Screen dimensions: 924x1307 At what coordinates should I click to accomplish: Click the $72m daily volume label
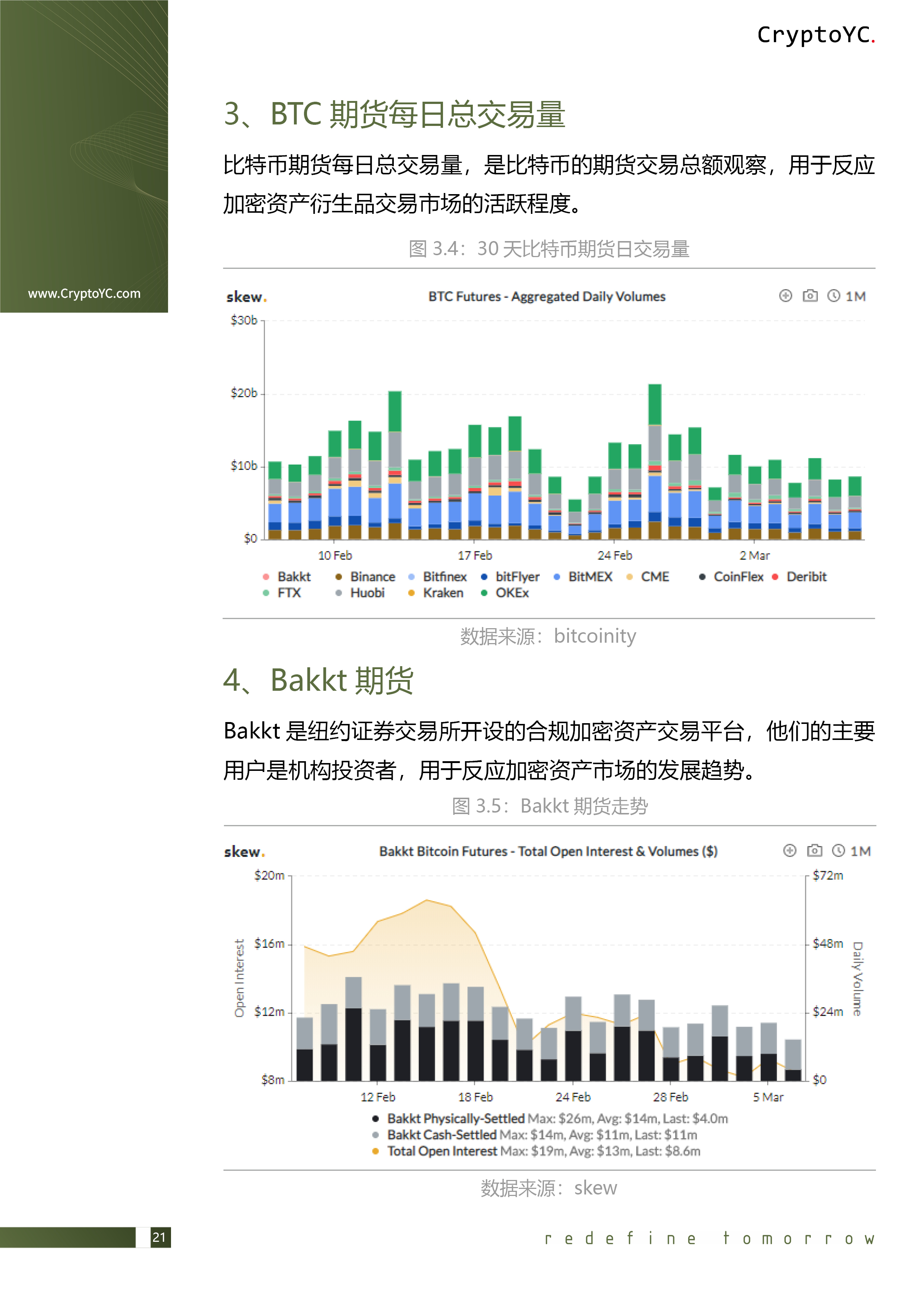pos(828,876)
